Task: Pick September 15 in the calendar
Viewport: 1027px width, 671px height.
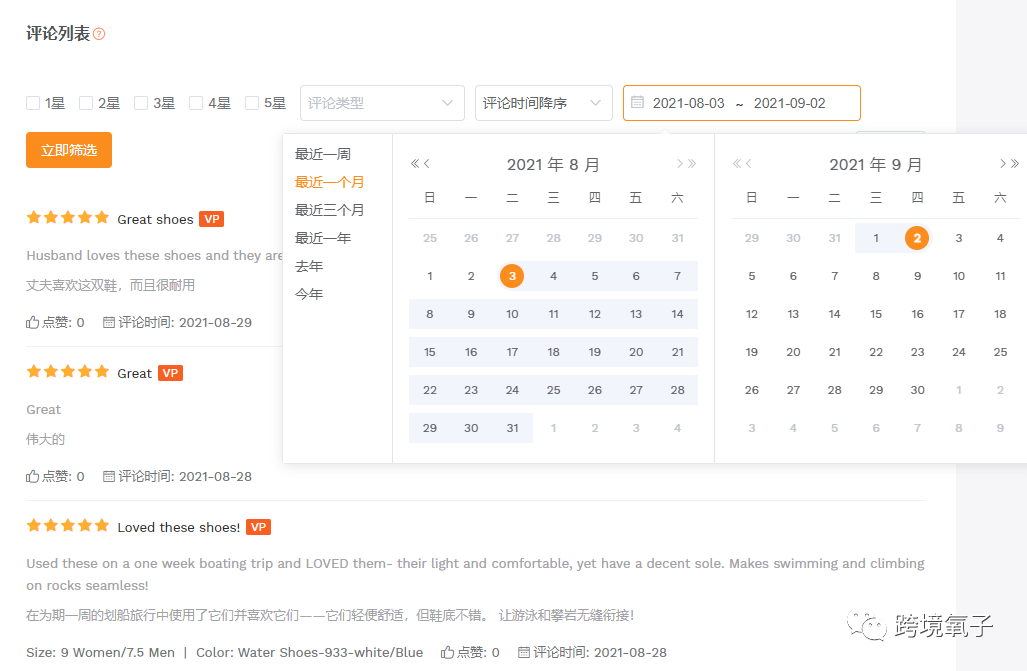Action: point(876,314)
